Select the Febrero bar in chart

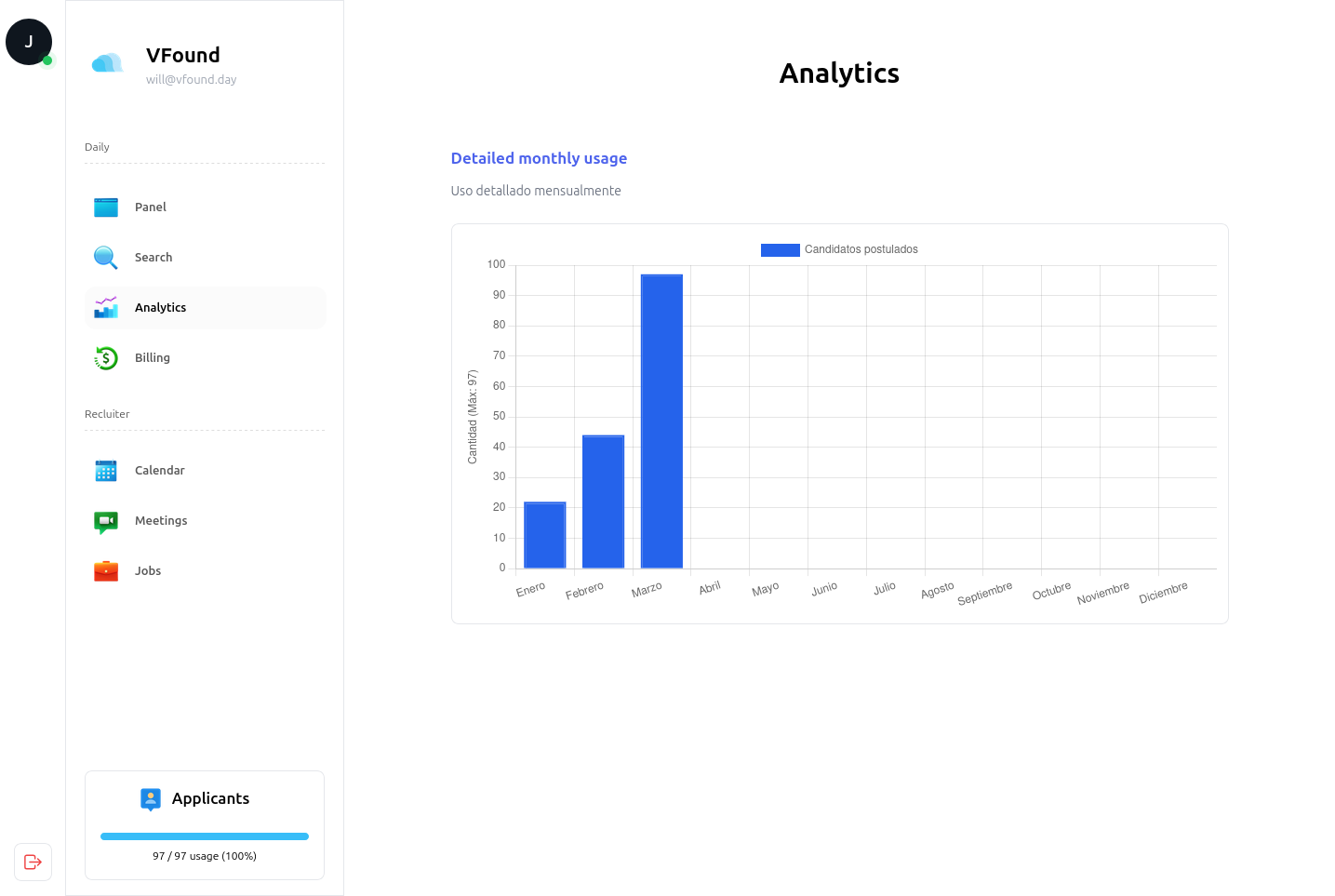click(603, 501)
